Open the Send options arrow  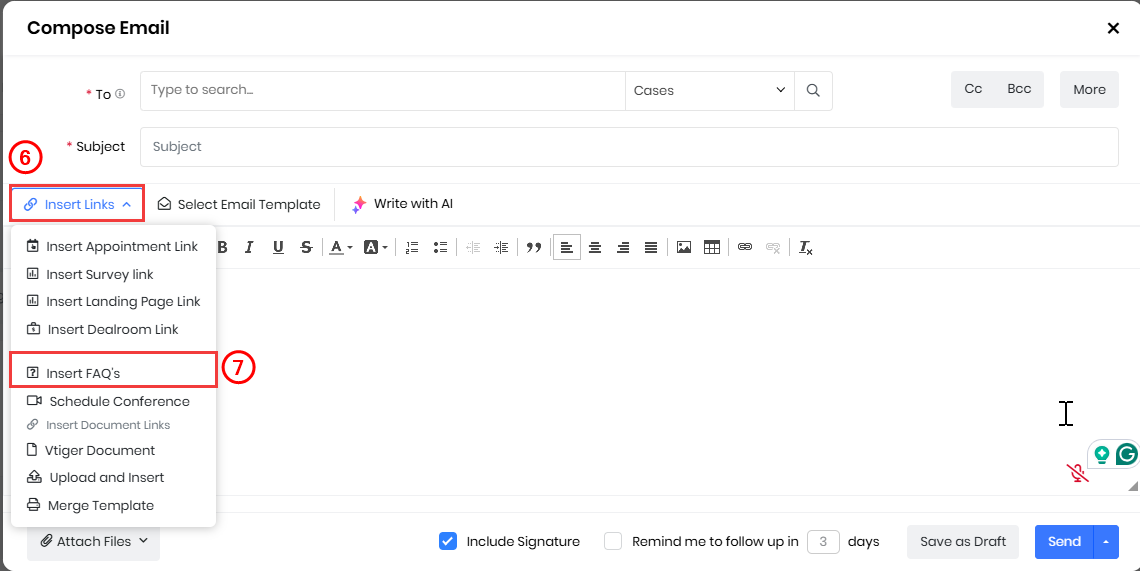pyautogui.click(x=1106, y=541)
